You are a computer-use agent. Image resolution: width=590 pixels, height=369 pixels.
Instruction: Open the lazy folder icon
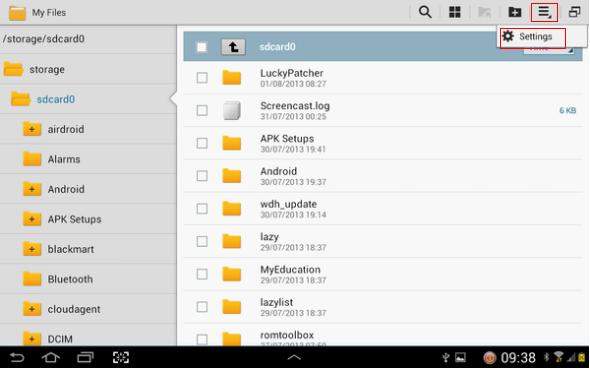[231, 241]
